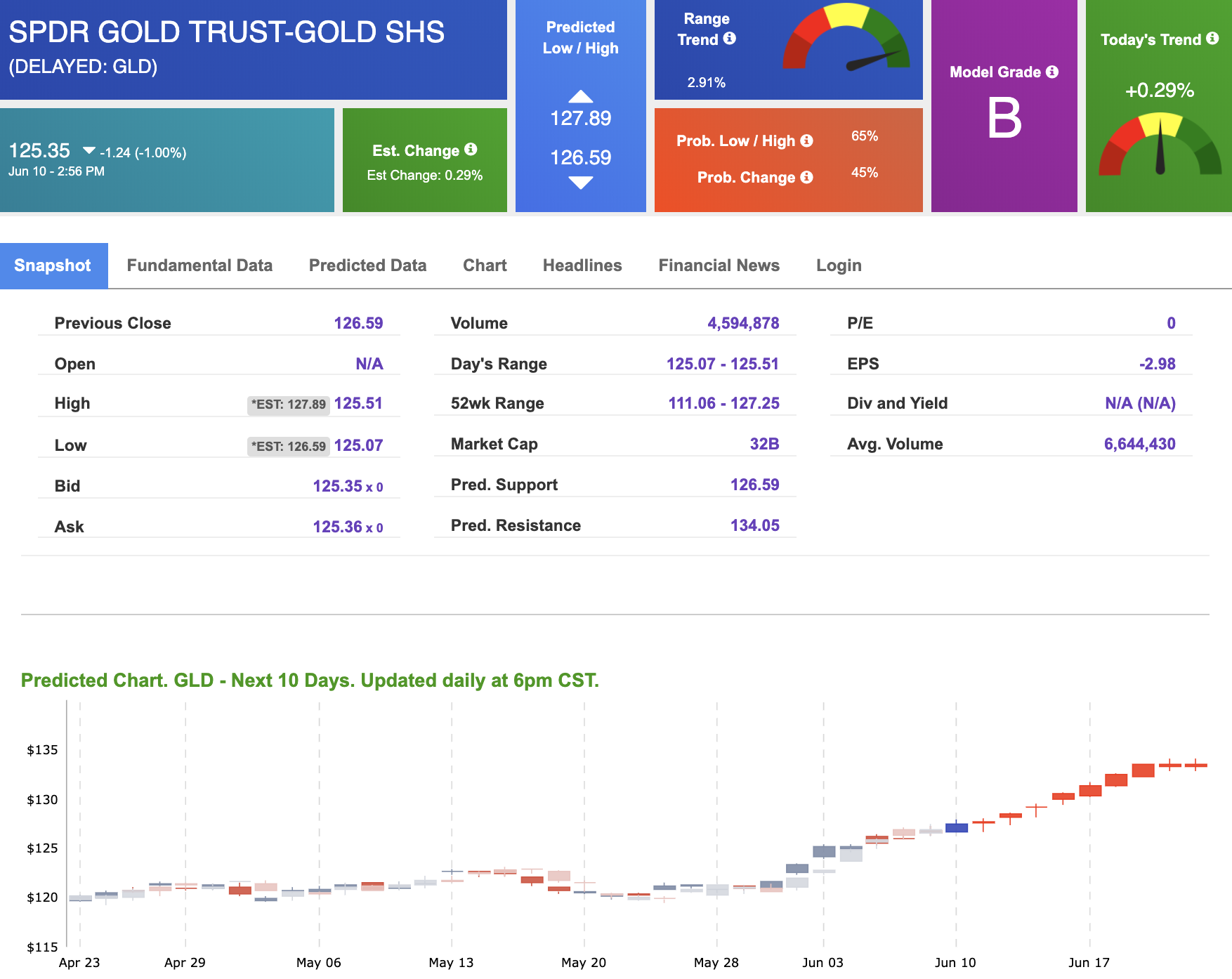The height and width of the screenshot is (979, 1232).
Task: Click the 45% Prob. Change value
Action: coord(865,173)
